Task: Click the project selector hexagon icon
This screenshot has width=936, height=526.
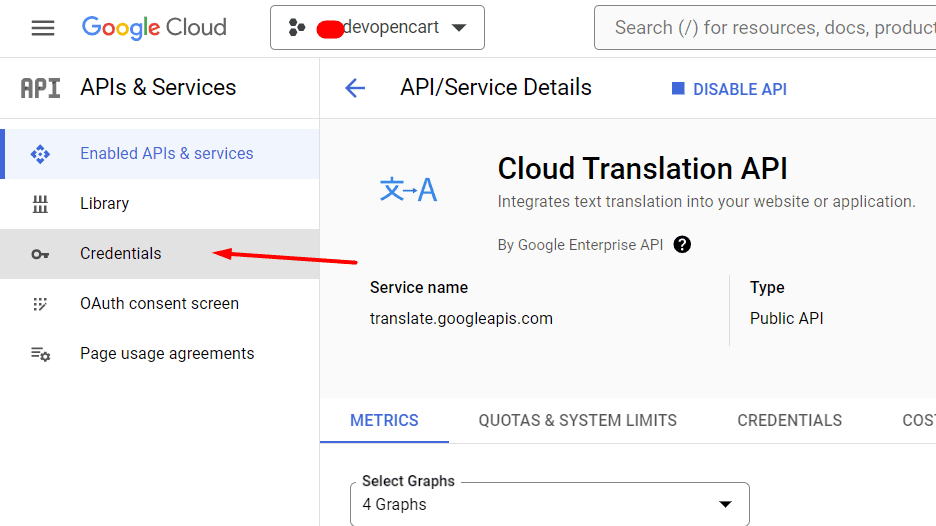Action: coord(297,27)
